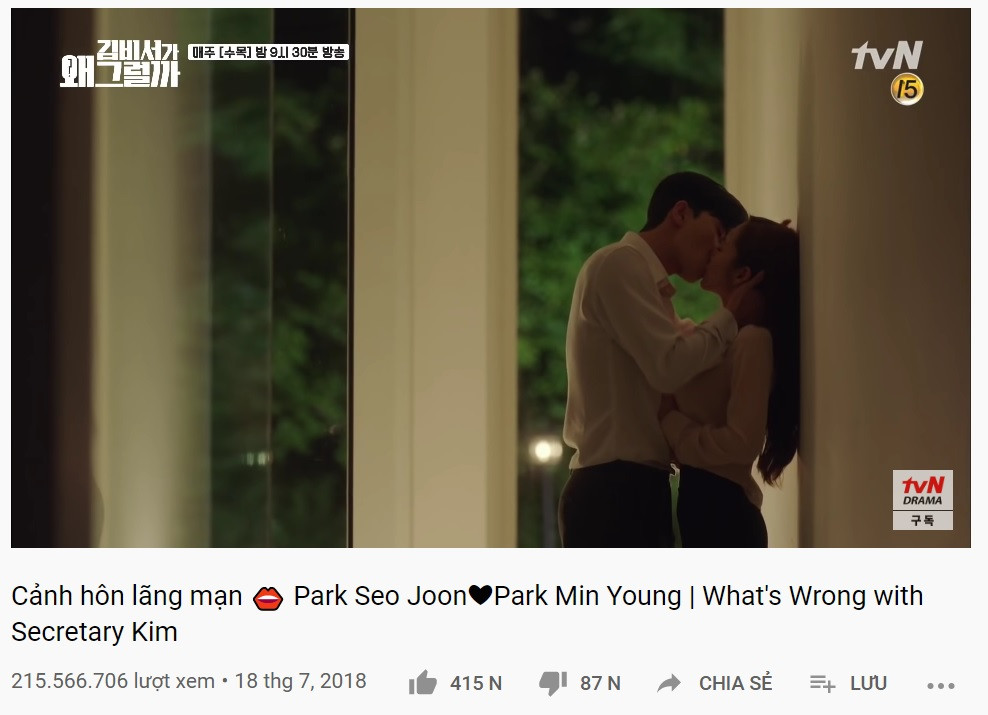Click the CHIA SẺ share button
The height and width of the screenshot is (715, 988).
click(x=735, y=683)
